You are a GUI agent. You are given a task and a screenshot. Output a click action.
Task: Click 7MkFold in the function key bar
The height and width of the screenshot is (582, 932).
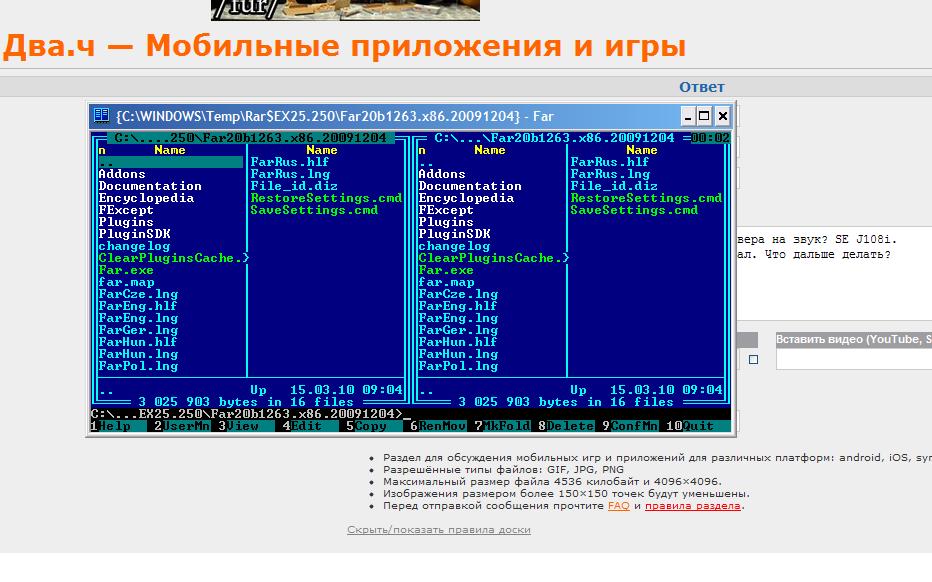(x=503, y=426)
